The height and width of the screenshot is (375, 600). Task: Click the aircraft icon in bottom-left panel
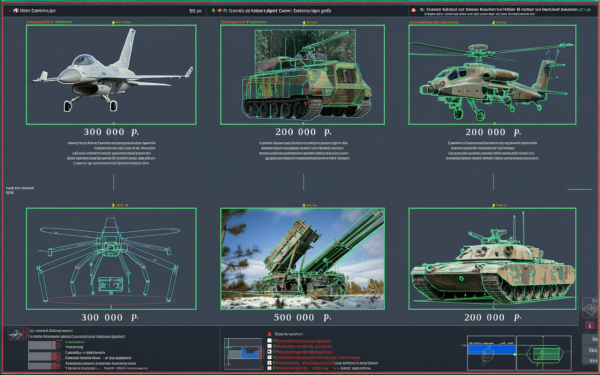coord(16,335)
